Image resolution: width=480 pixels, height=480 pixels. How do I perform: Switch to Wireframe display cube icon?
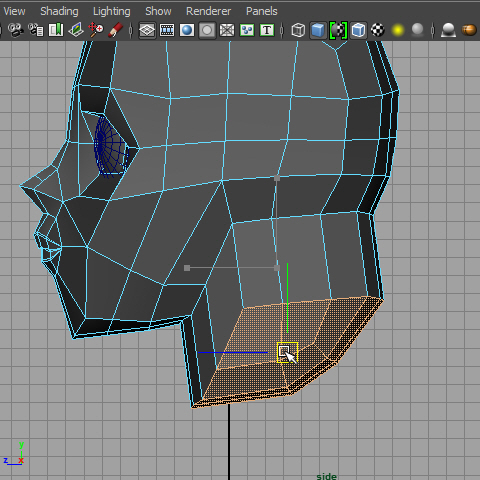pos(298,30)
